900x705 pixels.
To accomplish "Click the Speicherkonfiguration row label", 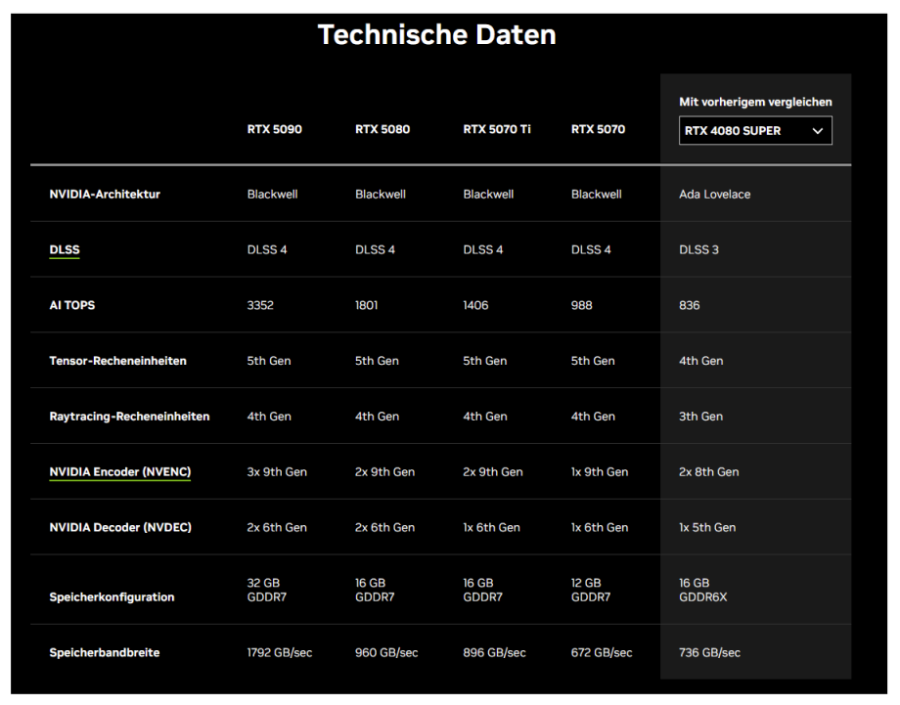I will click(112, 597).
